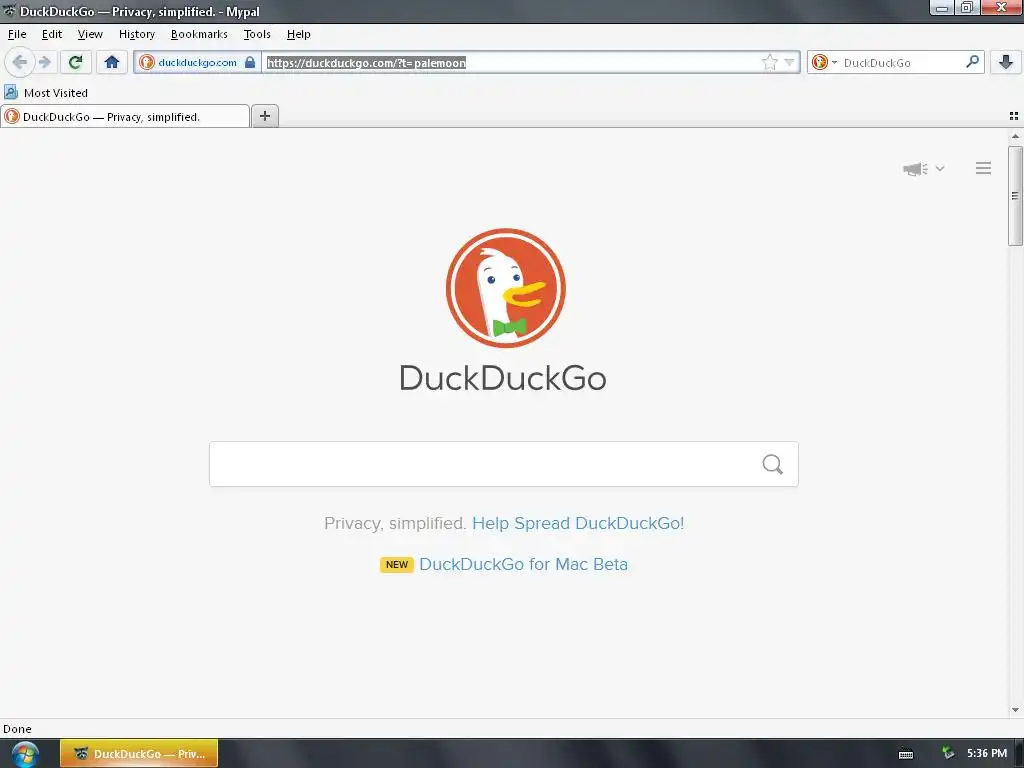Click the DuckDuckGo duck logo

[x=505, y=287]
